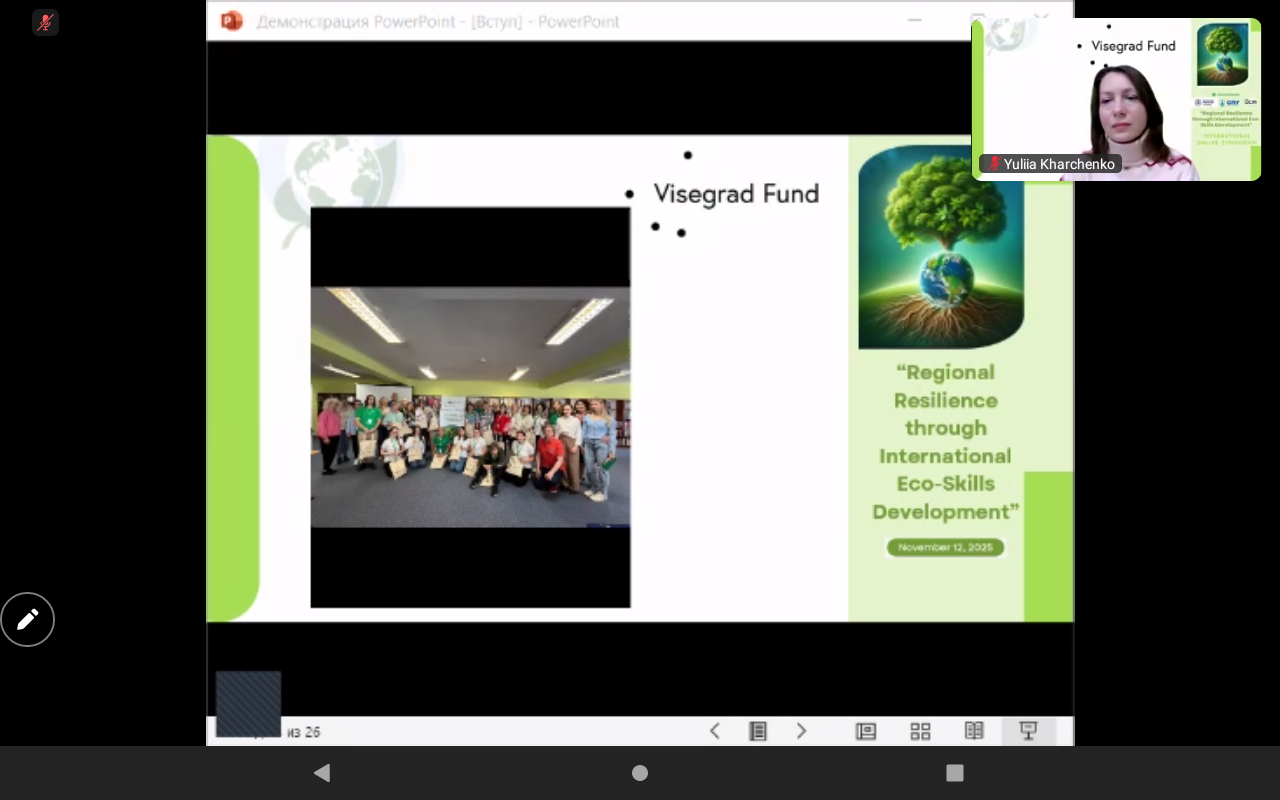Image resolution: width=1280 pixels, height=800 pixels.
Task: Advance to the next slide arrow
Action: pos(801,731)
